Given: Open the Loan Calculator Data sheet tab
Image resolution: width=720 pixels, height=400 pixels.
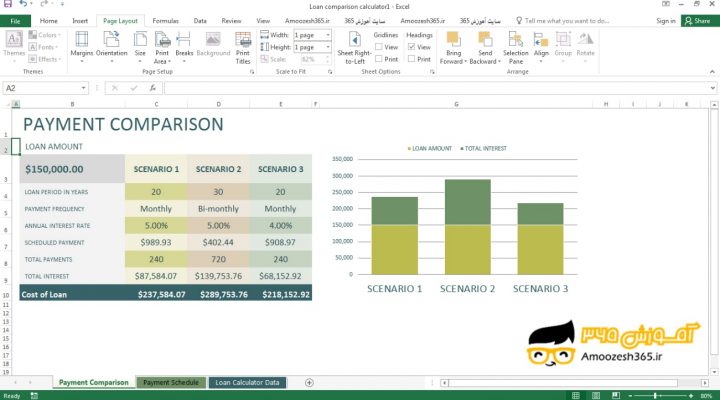Looking at the screenshot, I should [248, 383].
